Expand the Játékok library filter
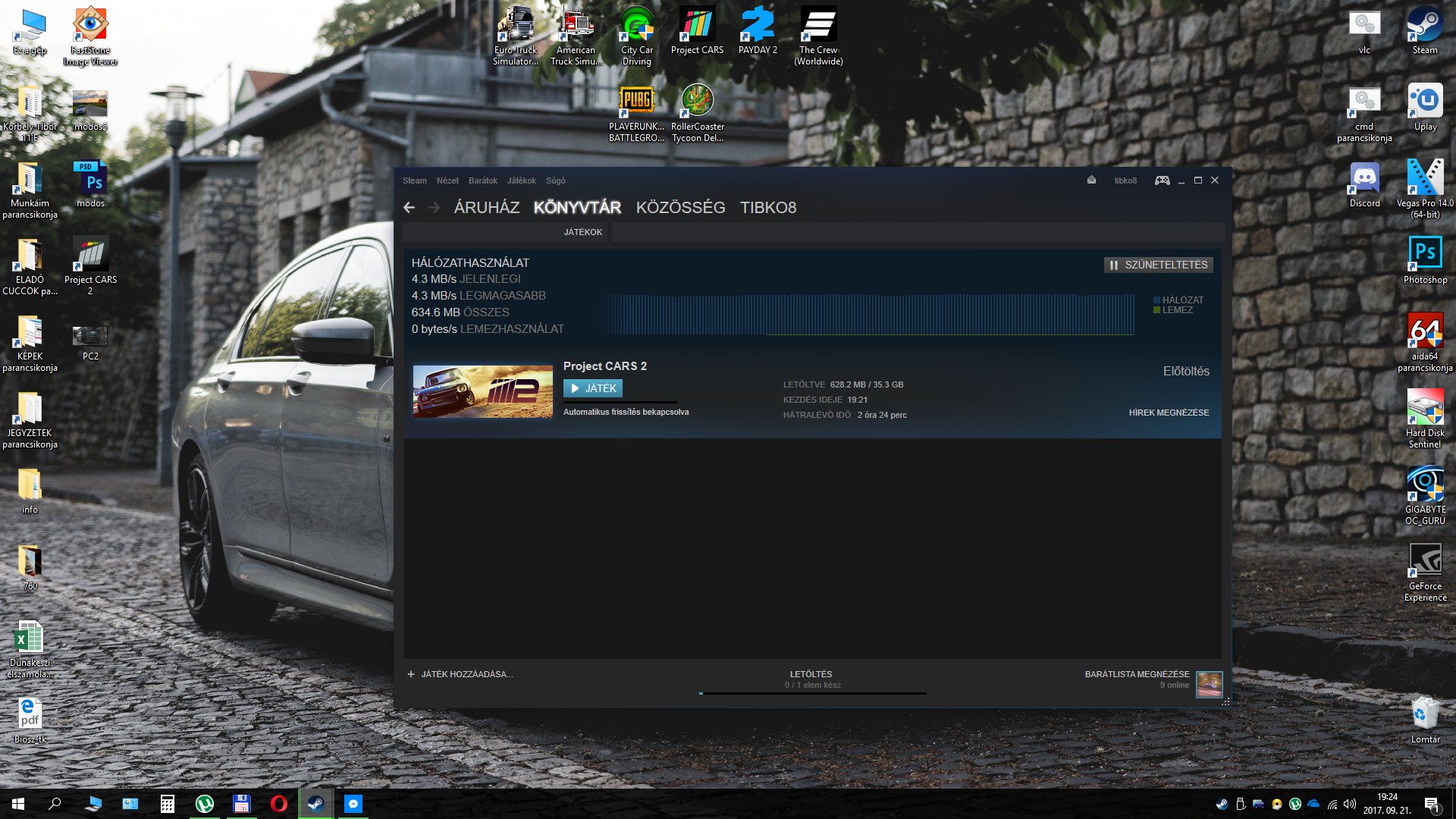 click(x=582, y=232)
